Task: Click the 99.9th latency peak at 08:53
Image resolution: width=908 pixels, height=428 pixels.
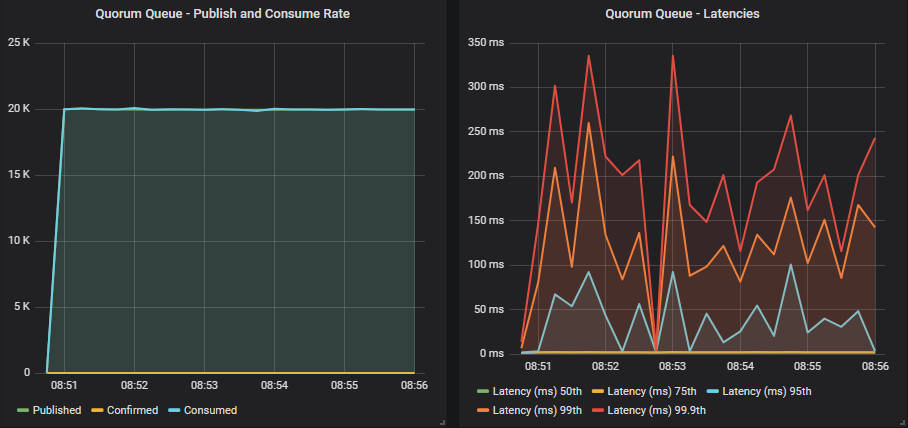Action: click(673, 56)
